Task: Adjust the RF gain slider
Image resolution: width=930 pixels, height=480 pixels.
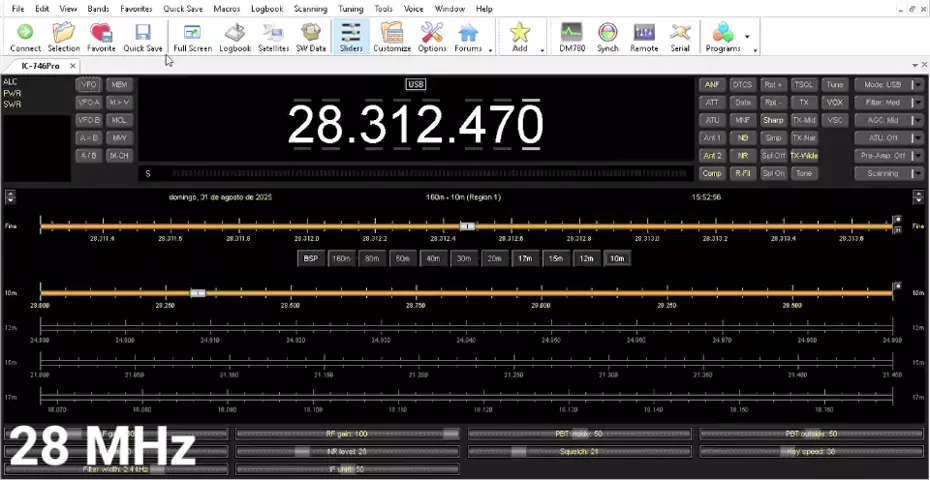Action: (x=348, y=434)
